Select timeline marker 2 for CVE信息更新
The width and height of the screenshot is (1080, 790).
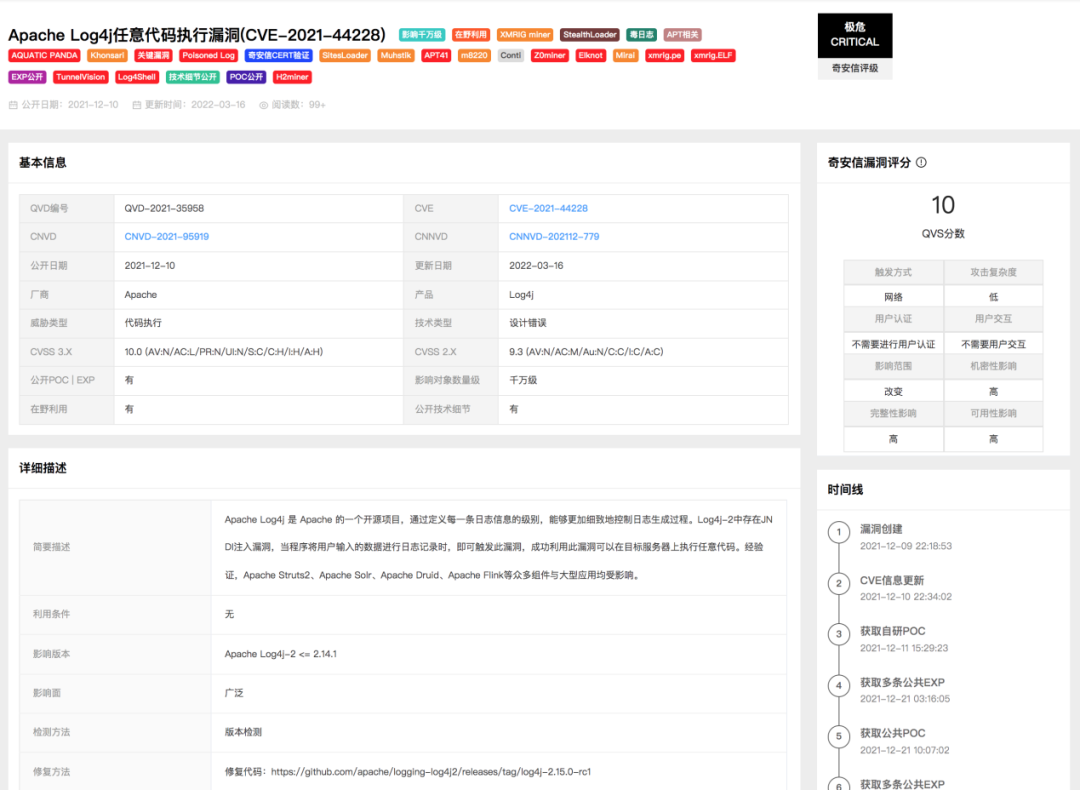(x=838, y=583)
